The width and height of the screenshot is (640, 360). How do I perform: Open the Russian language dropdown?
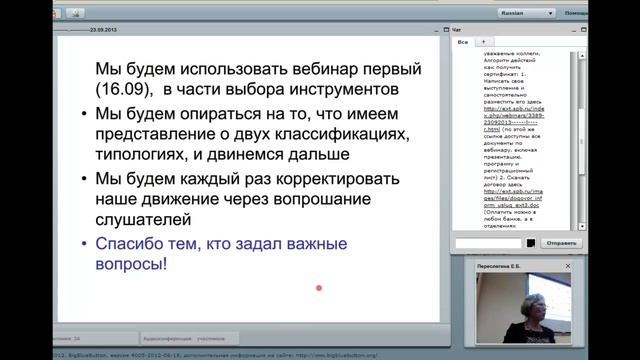tap(526, 13)
